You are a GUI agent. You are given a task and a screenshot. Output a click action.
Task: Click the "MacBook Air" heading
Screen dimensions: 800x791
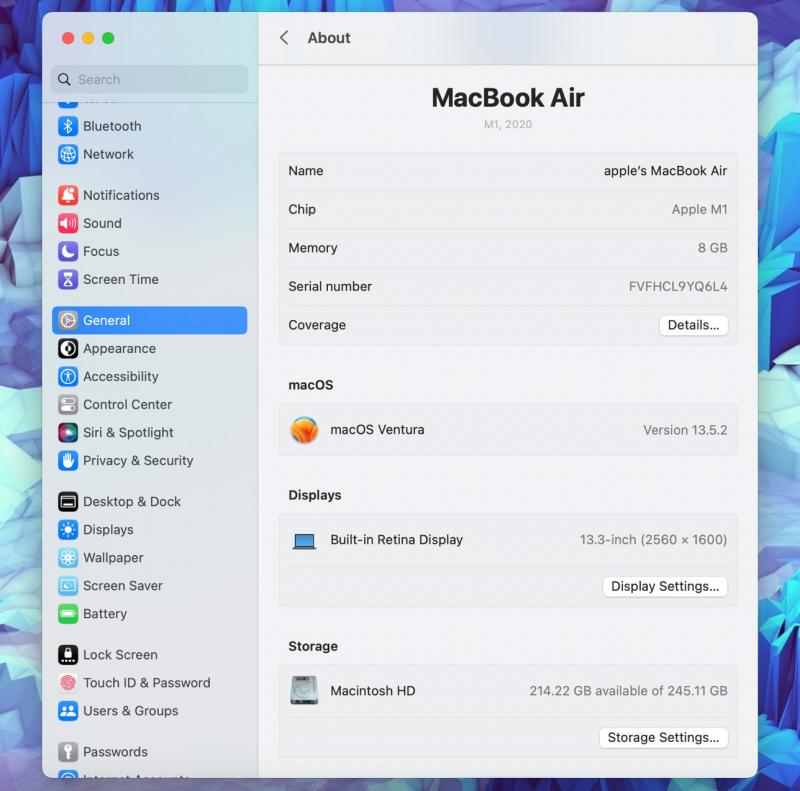[x=508, y=98]
